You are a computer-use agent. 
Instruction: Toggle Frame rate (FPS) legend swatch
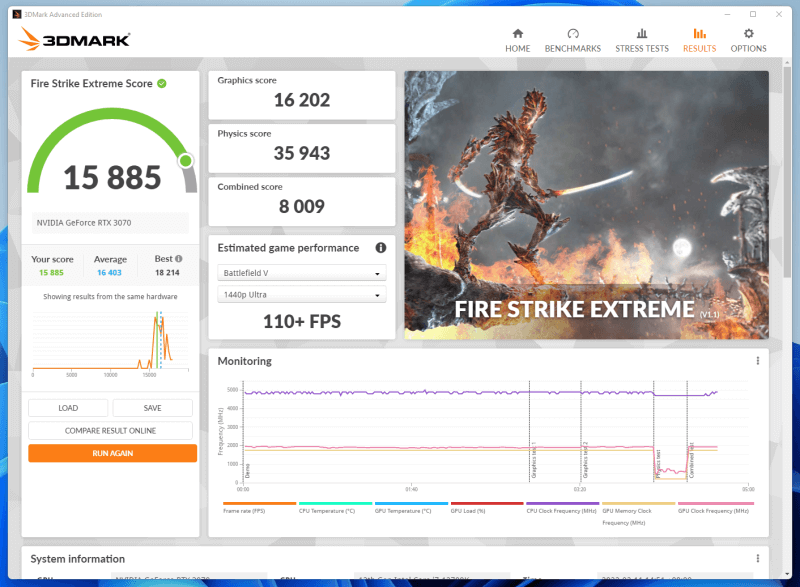click(259, 503)
